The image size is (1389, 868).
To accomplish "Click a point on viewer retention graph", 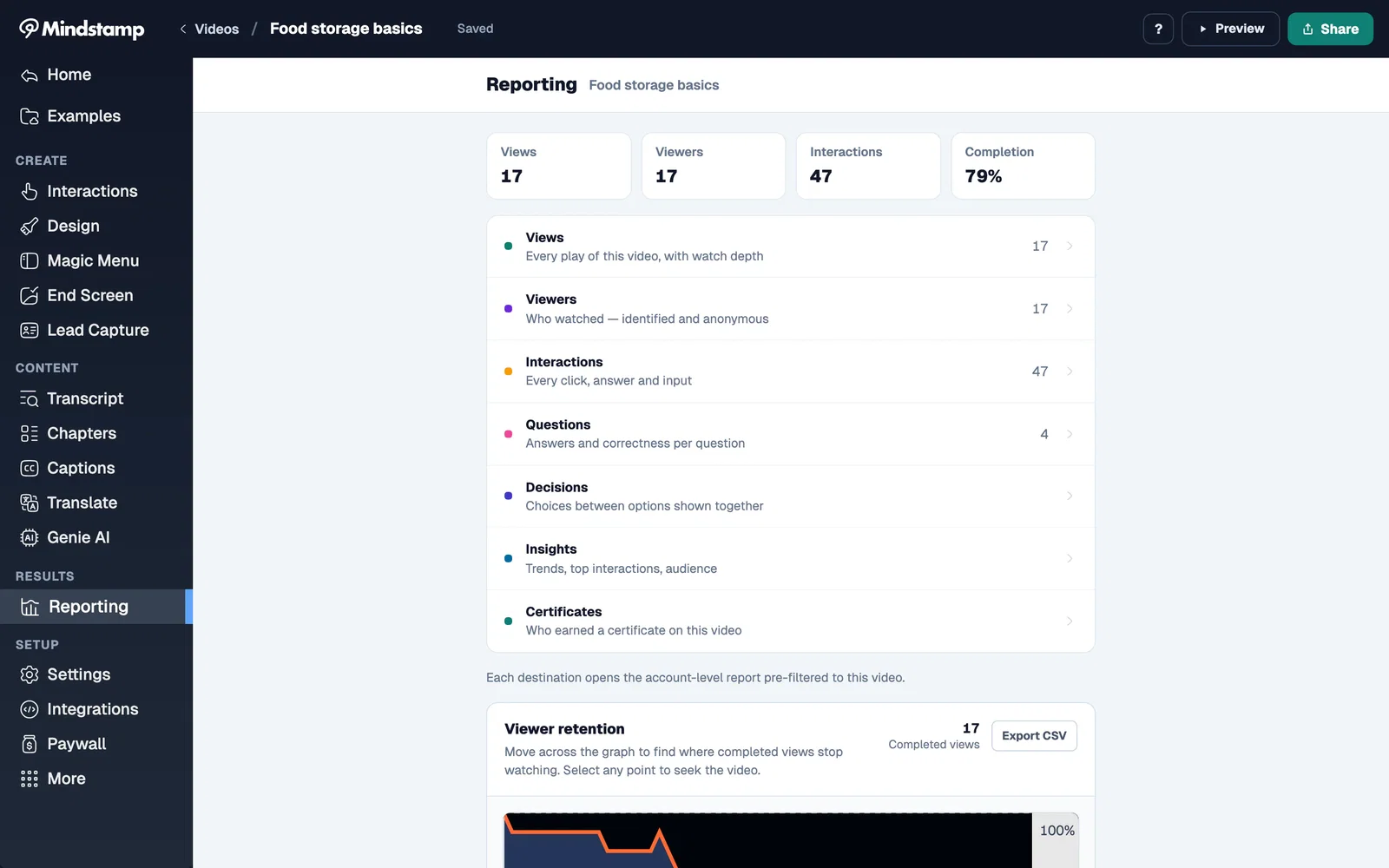I will 767,840.
